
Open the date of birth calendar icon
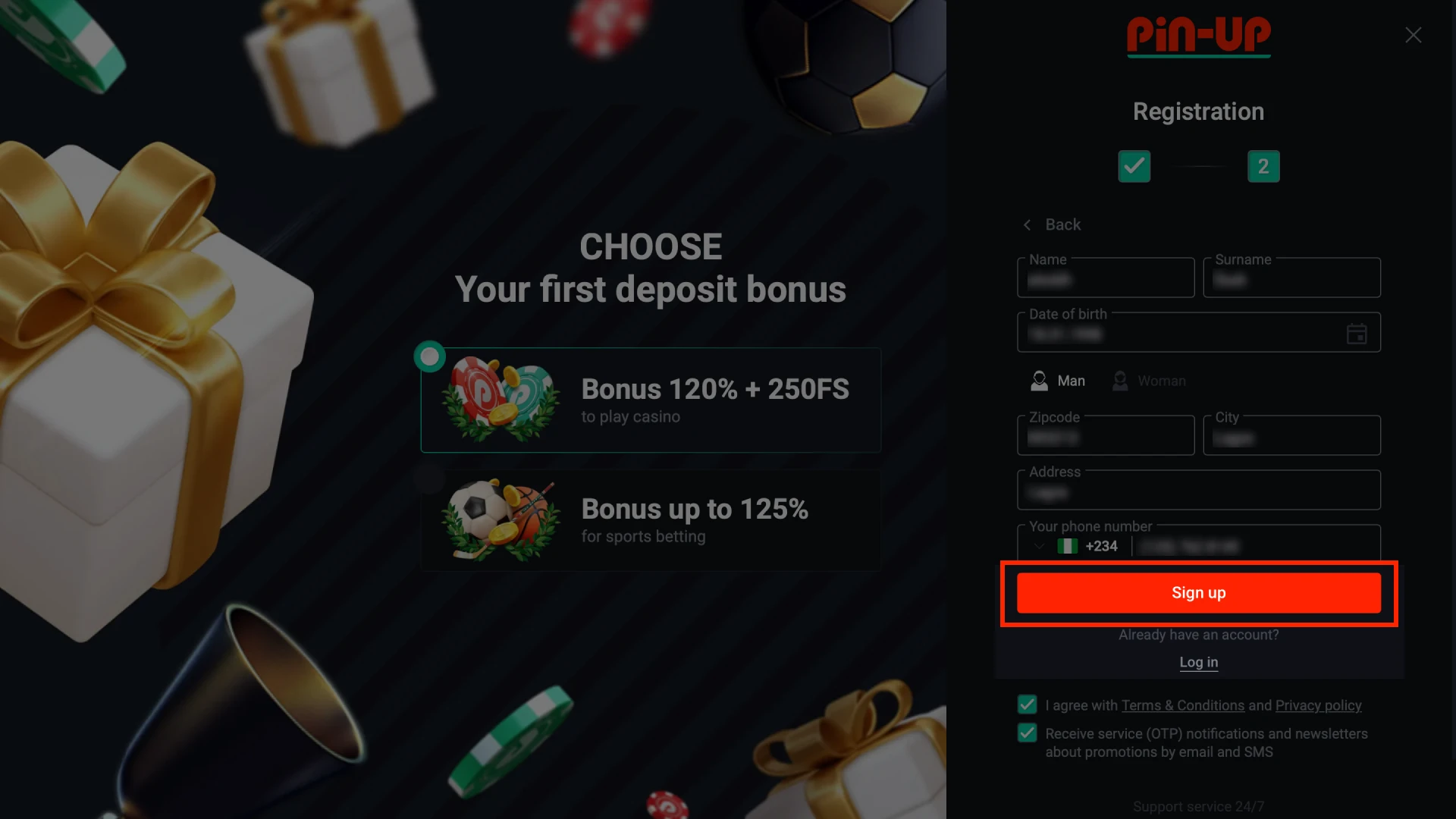tap(1357, 334)
